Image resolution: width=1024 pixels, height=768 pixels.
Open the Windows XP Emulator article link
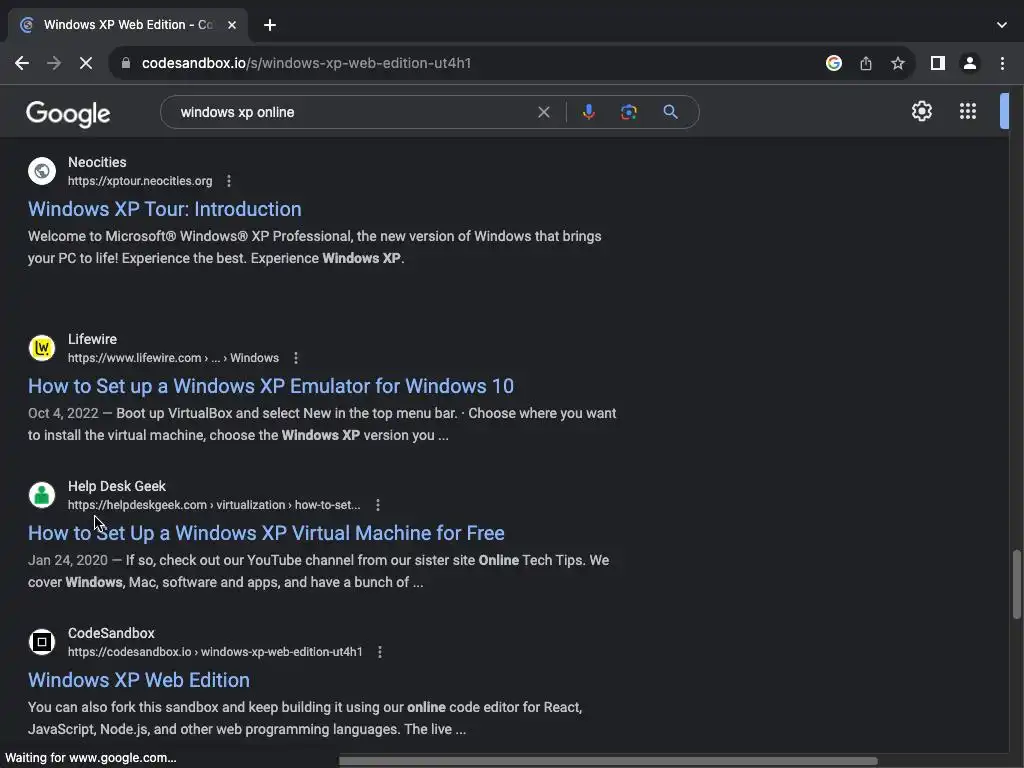(271, 386)
